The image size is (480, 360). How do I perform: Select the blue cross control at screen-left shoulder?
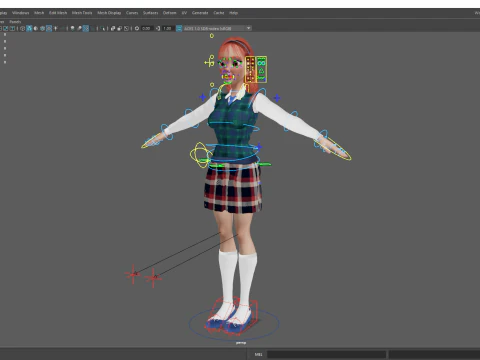(203, 97)
